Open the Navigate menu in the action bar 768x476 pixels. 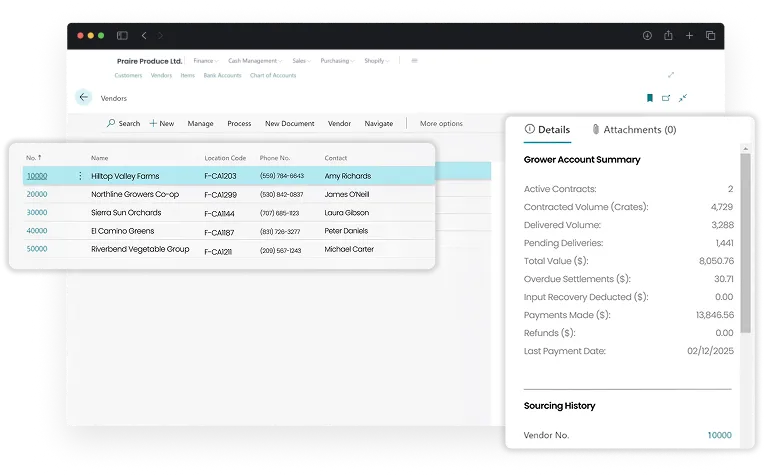[x=378, y=124]
